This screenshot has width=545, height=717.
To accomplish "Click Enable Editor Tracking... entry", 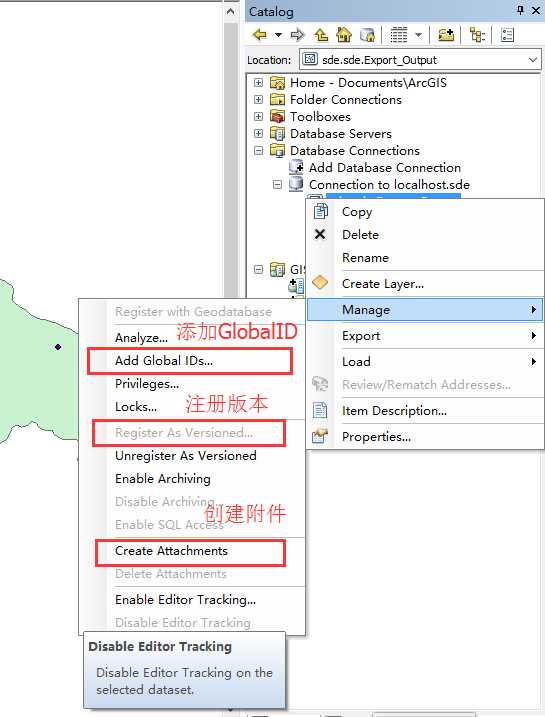I will point(192,600).
